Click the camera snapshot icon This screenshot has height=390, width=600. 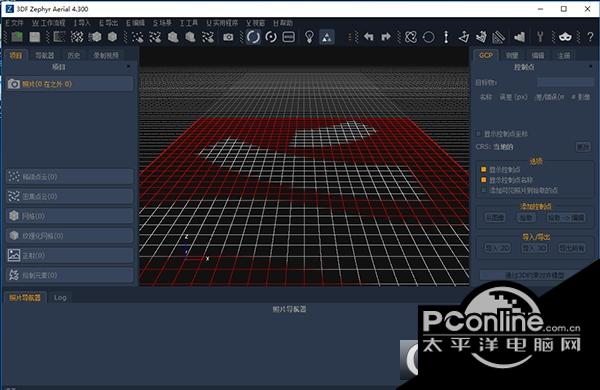[228, 37]
